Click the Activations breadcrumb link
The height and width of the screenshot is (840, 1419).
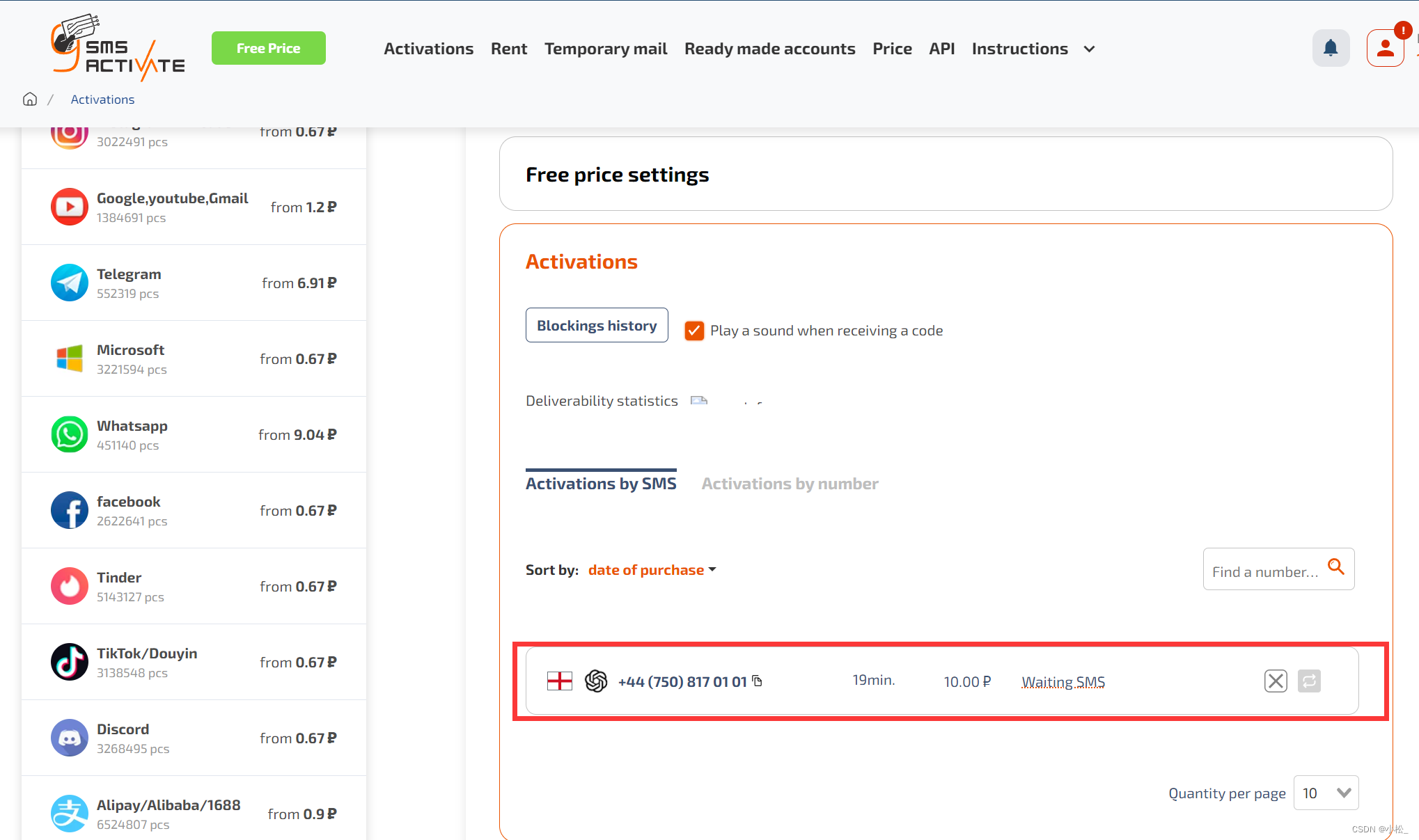pos(102,100)
